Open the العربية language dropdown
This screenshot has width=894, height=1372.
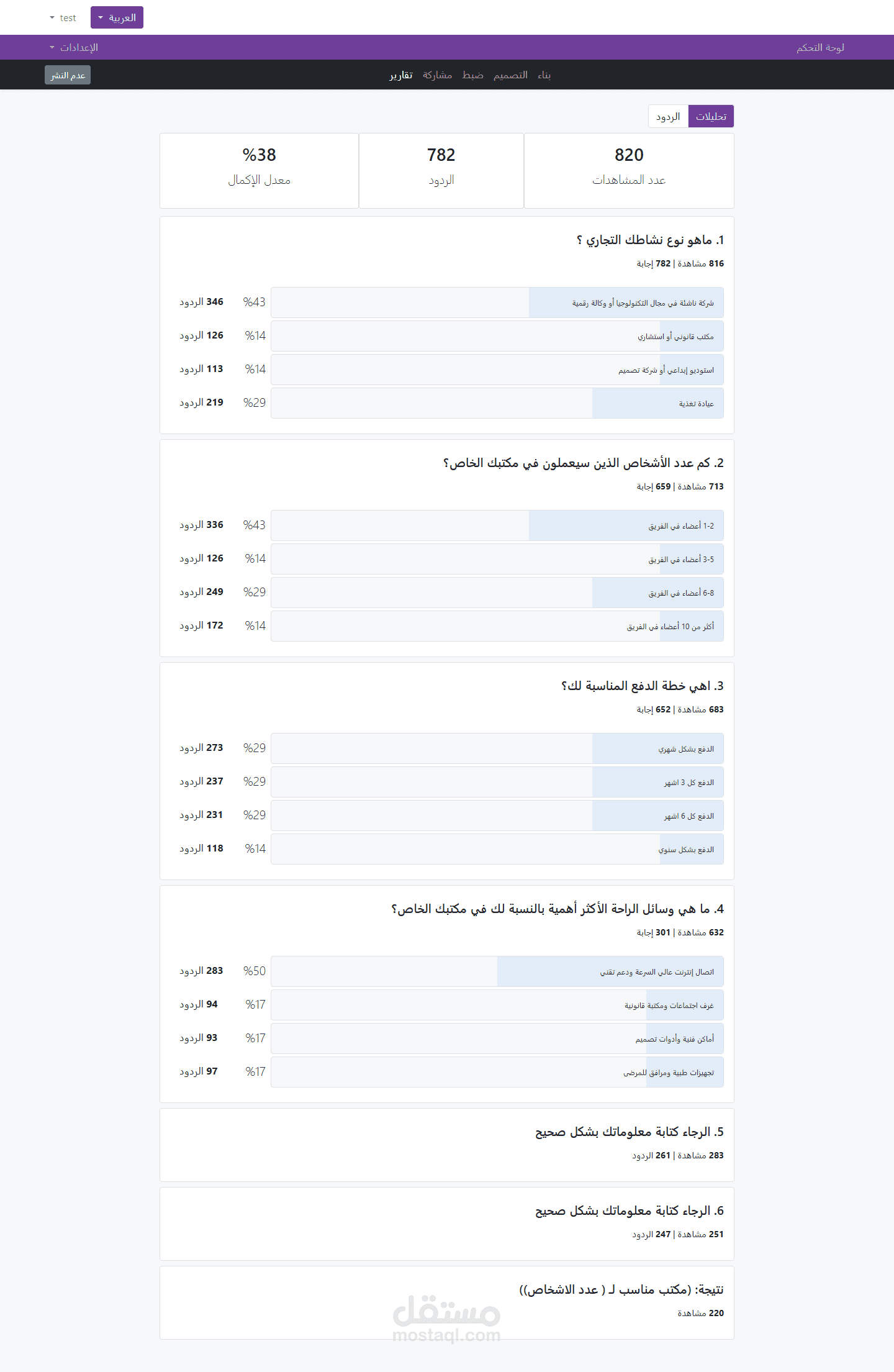(x=117, y=17)
